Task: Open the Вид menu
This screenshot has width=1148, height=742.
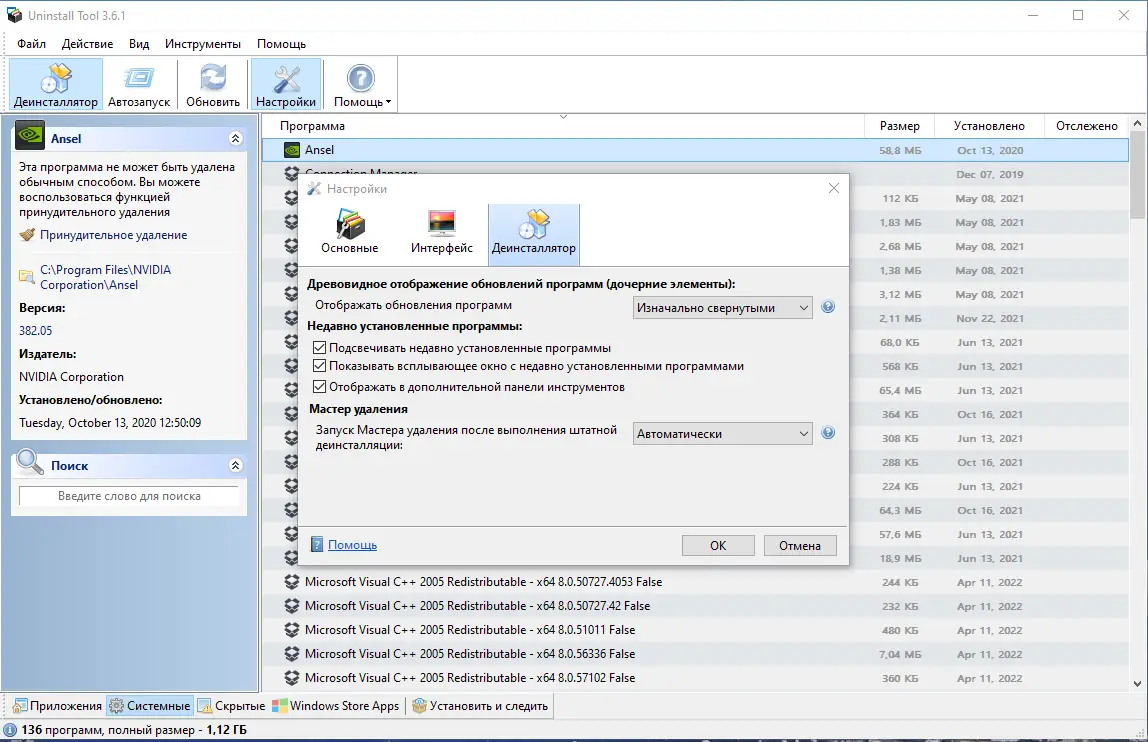Action: 139,44
